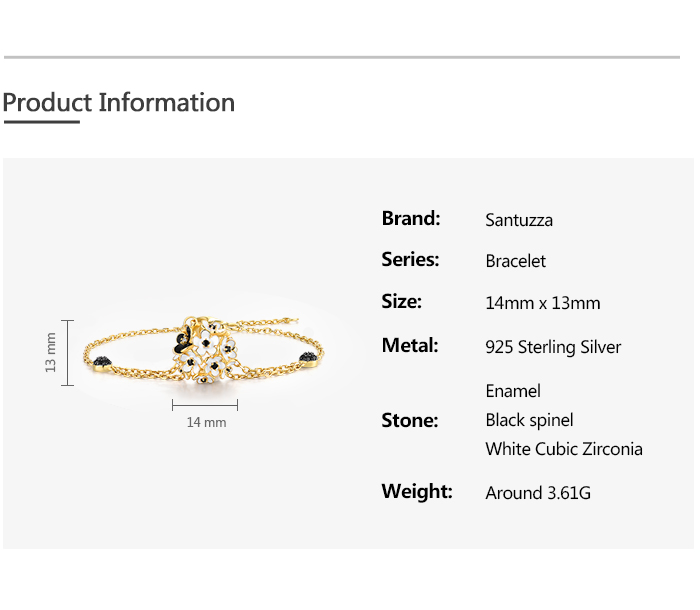The width and height of the screenshot is (700, 610).
Task: Select the 925 Sterling Silver text
Action: click(x=553, y=348)
